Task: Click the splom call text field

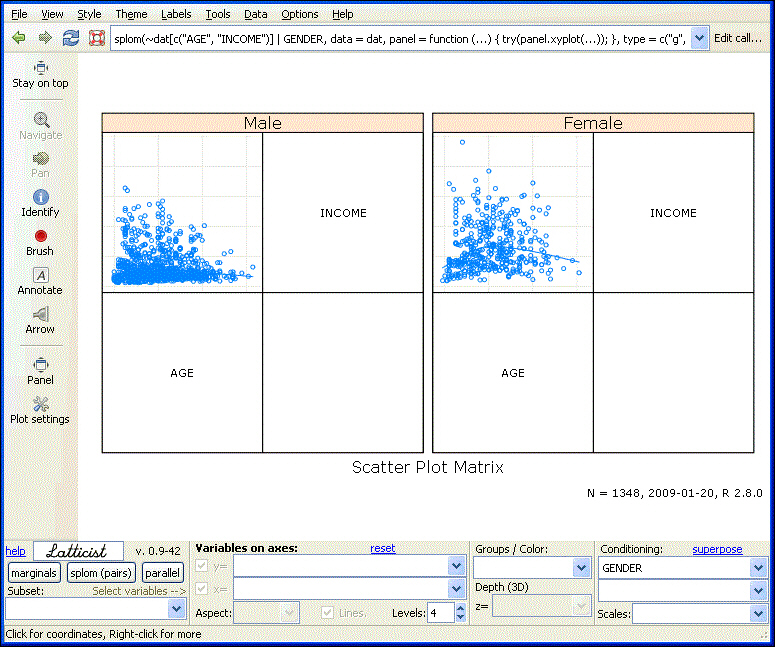Action: point(400,38)
